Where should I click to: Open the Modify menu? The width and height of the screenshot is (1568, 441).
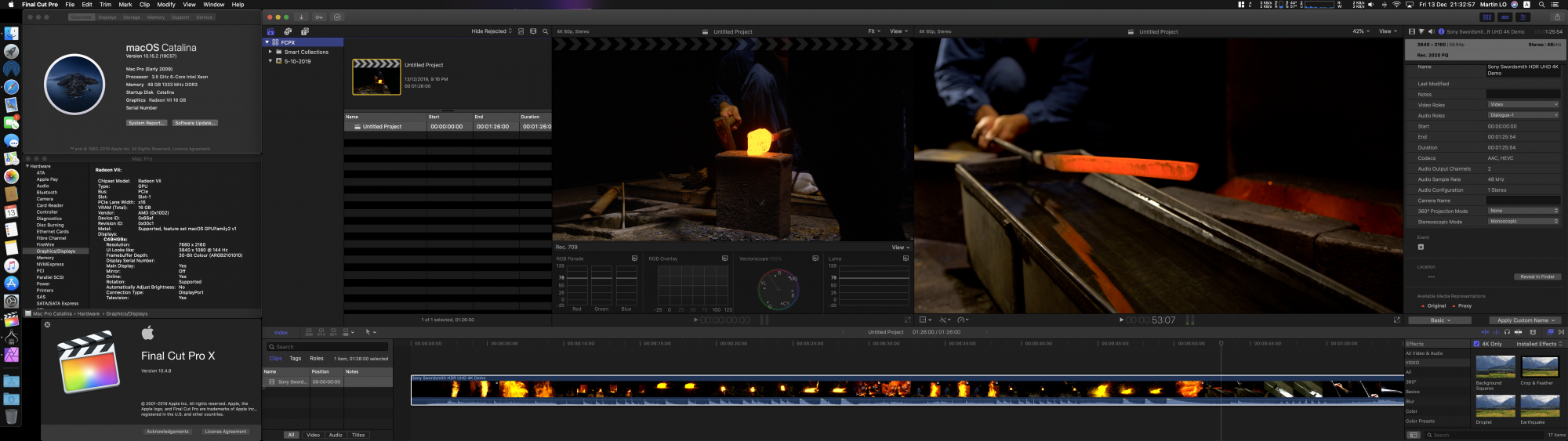[166, 5]
